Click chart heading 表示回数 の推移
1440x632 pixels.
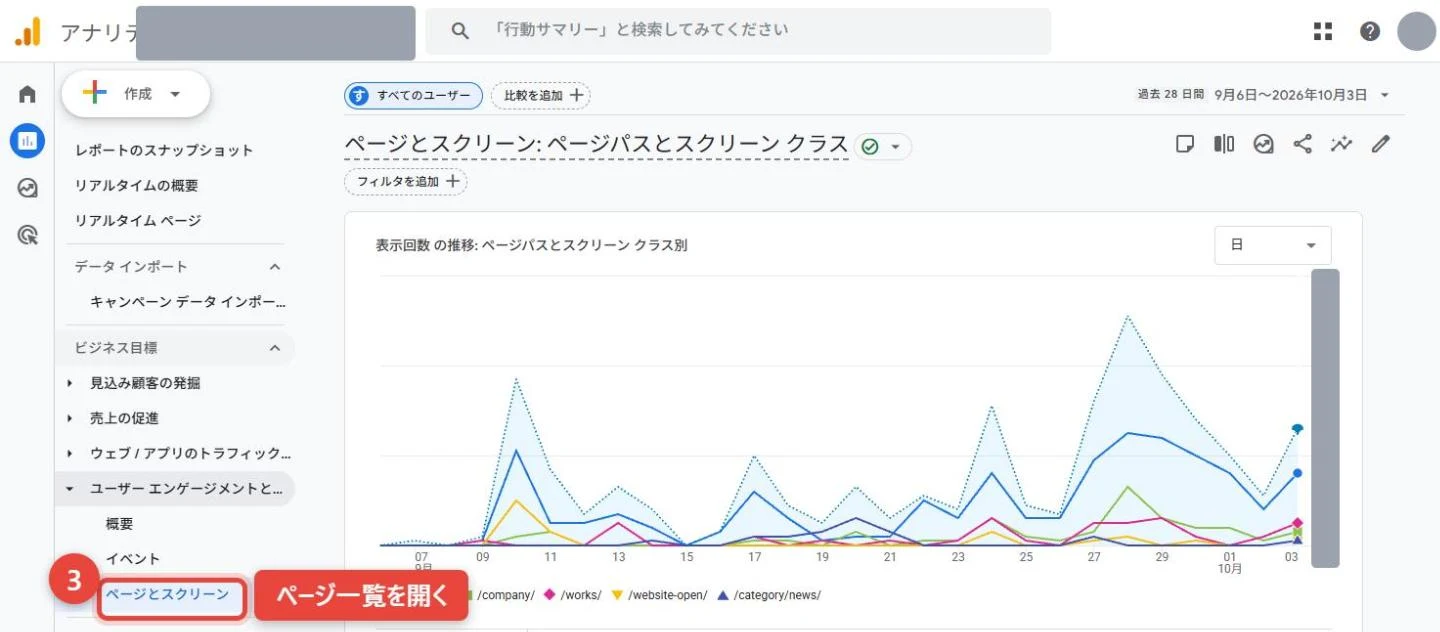coord(531,245)
